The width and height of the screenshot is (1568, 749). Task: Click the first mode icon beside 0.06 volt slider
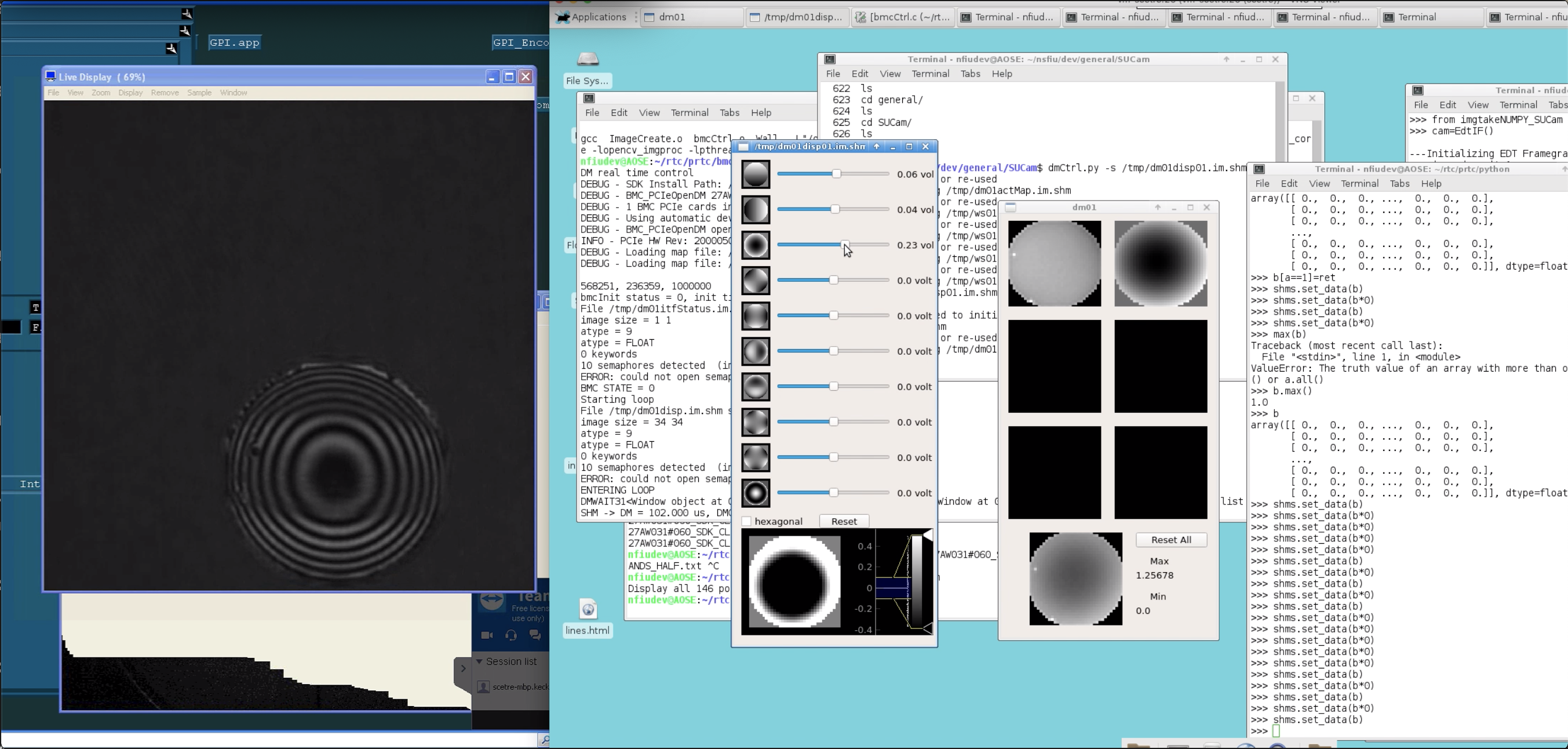[x=756, y=174]
